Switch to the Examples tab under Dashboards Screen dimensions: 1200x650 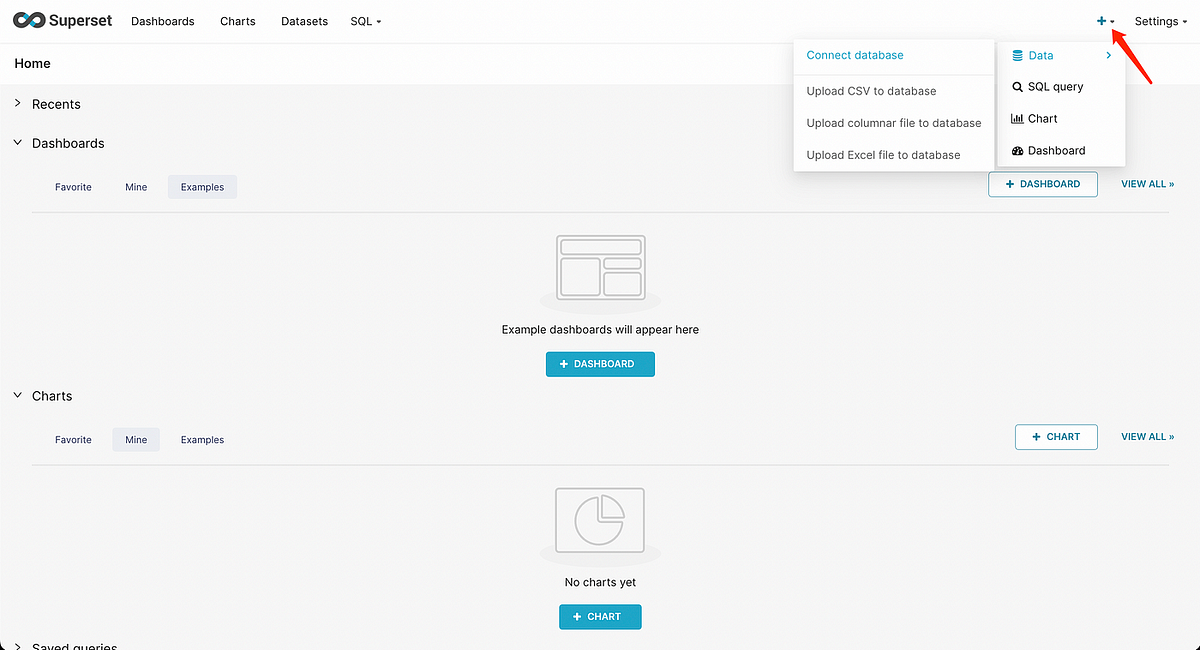[202, 186]
